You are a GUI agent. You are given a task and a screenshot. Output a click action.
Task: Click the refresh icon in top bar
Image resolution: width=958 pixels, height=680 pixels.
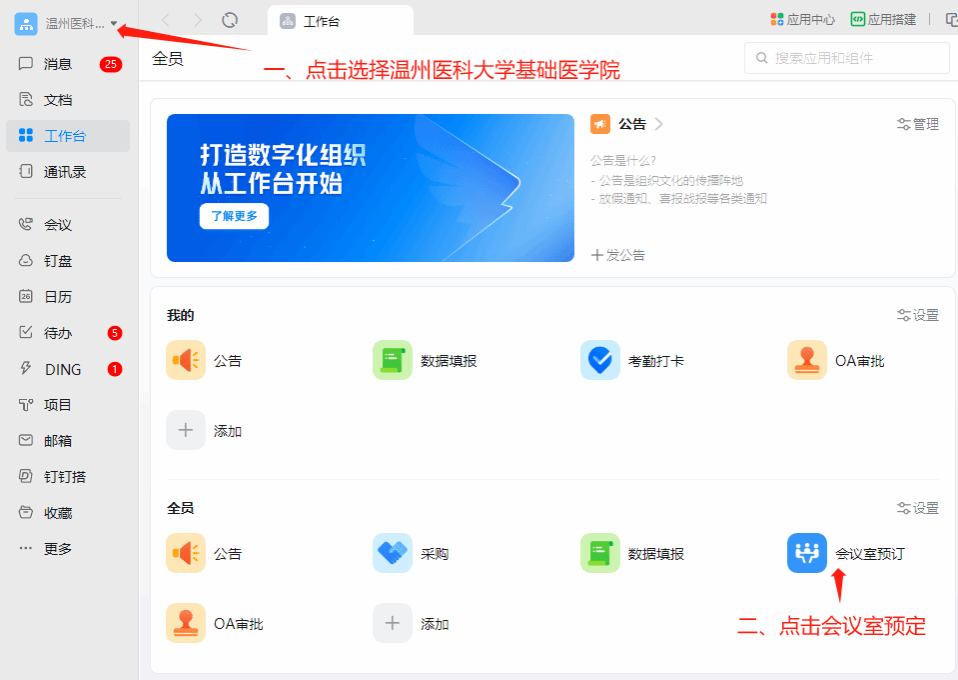(x=230, y=19)
